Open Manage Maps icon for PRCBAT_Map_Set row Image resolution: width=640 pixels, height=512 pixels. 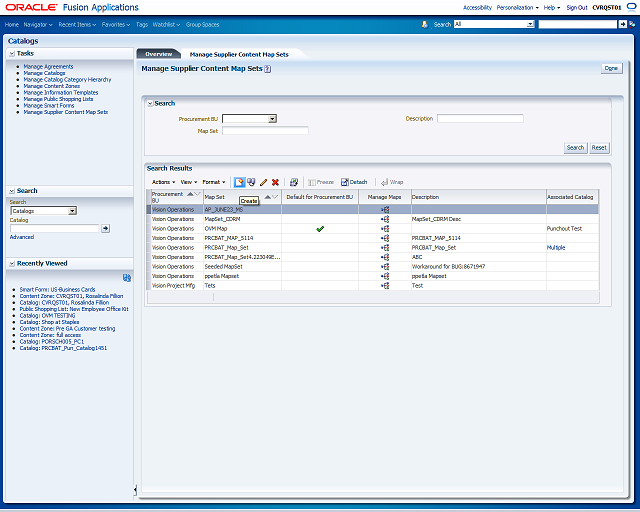pyautogui.click(x=385, y=248)
